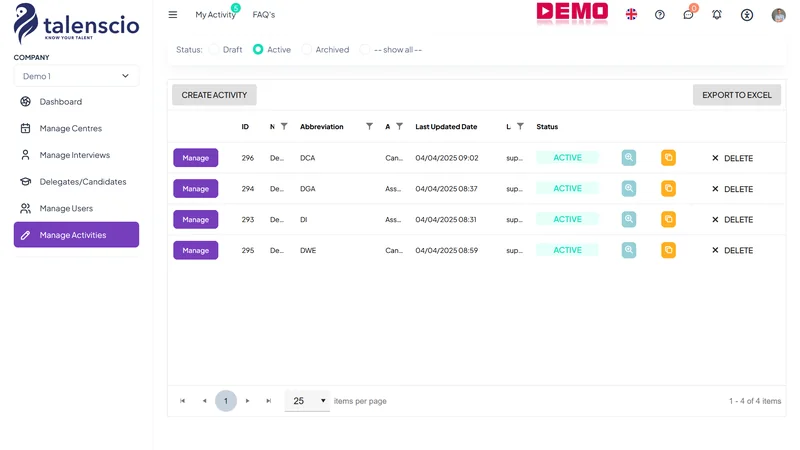Copy activity DCA with orange icon
The image size is (800, 450).
[x=668, y=158]
